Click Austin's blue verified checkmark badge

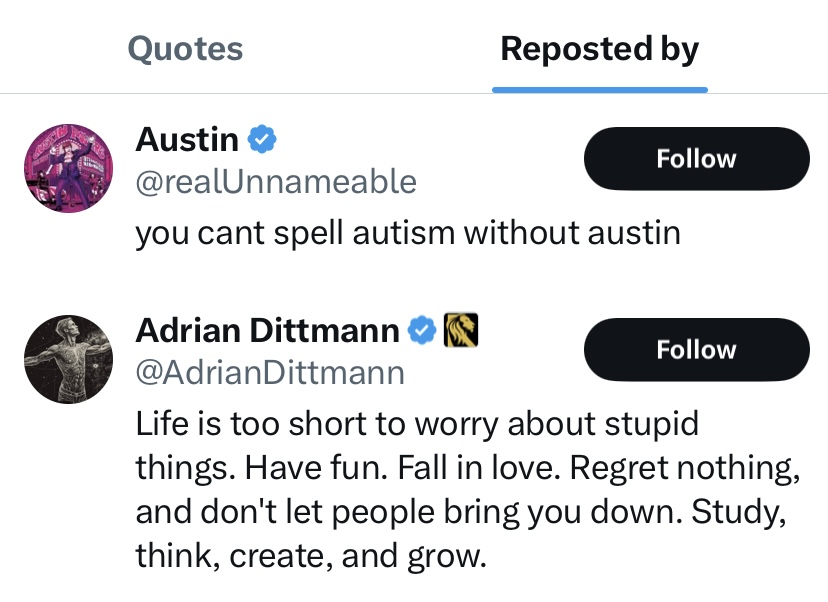point(263,139)
